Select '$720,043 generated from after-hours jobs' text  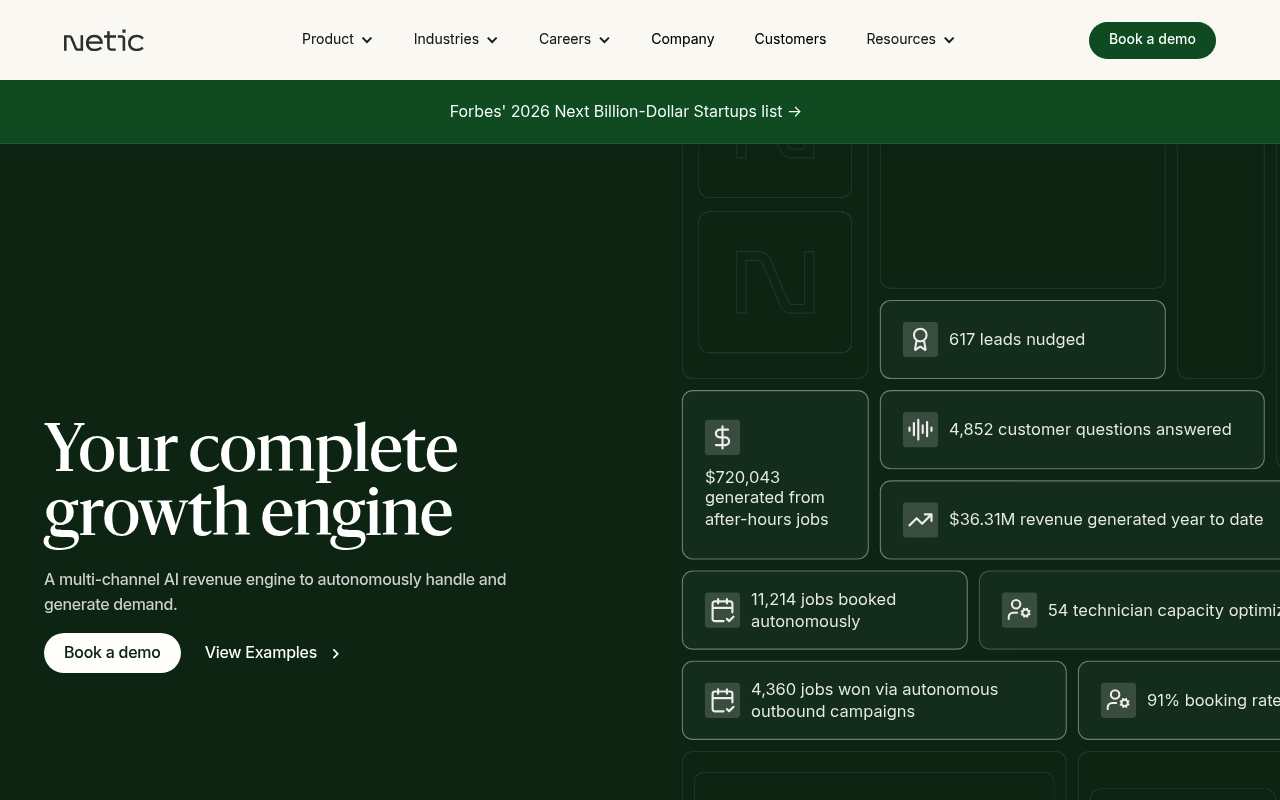pyautogui.click(x=767, y=498)
